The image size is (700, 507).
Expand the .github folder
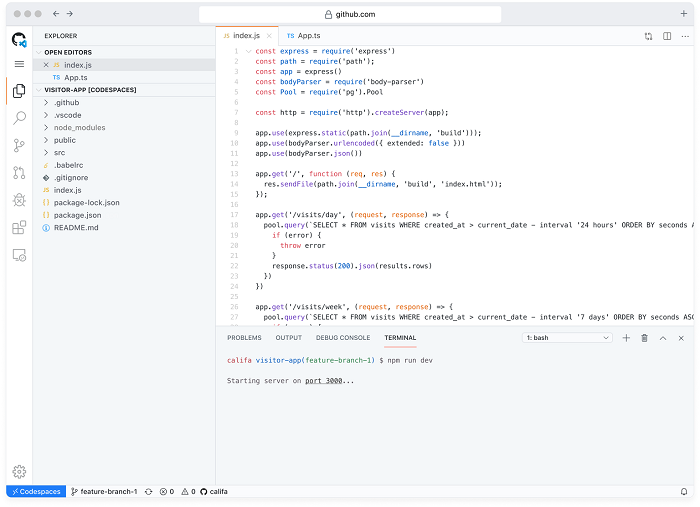pos(46,102)
